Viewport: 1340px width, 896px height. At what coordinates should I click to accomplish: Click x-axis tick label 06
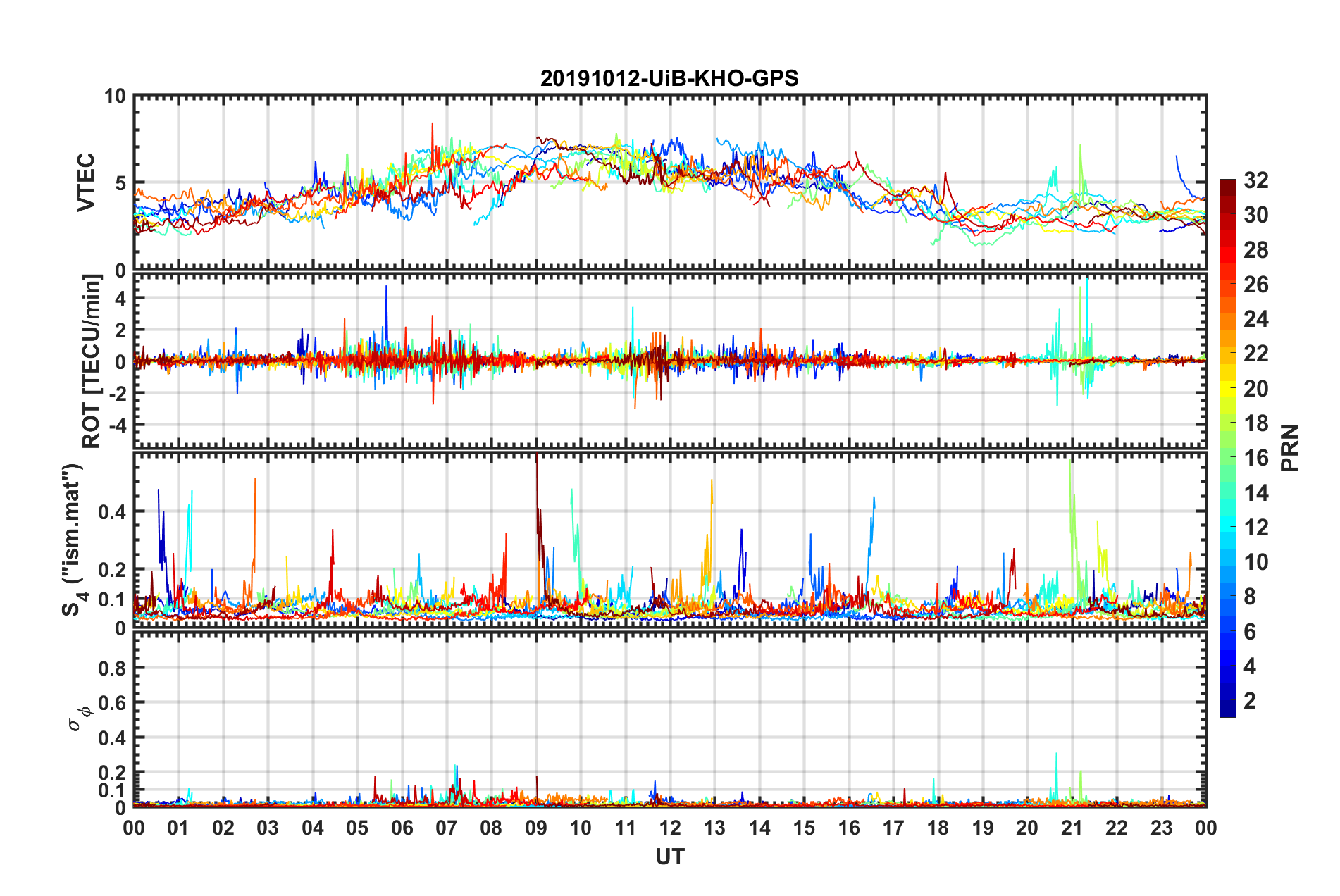click(402, 828)
